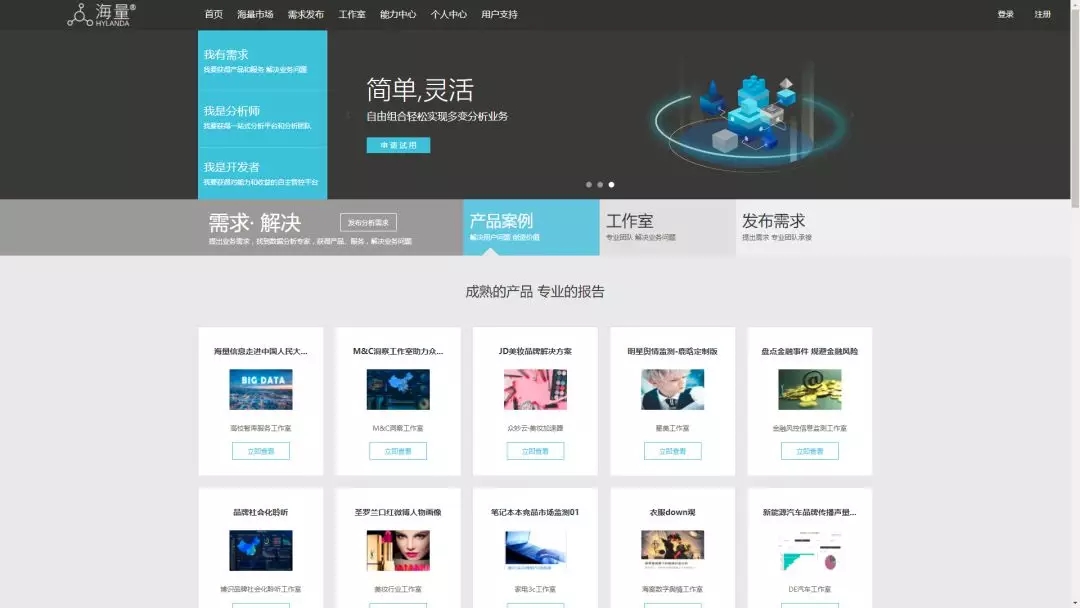Click 立即查看 under the M&C洞察工作室 card
The image size is (1080, 608).
398,451
